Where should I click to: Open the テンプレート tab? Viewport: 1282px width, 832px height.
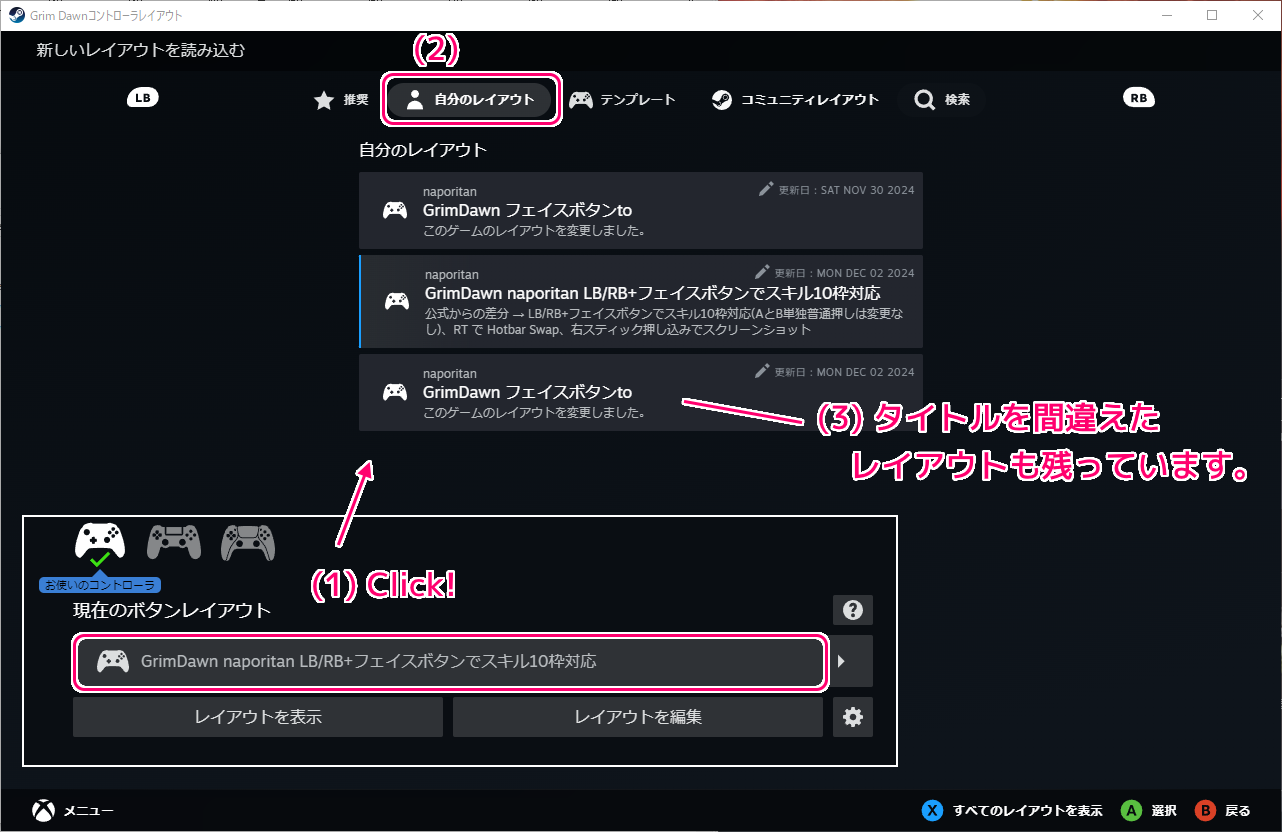[622, 100]
